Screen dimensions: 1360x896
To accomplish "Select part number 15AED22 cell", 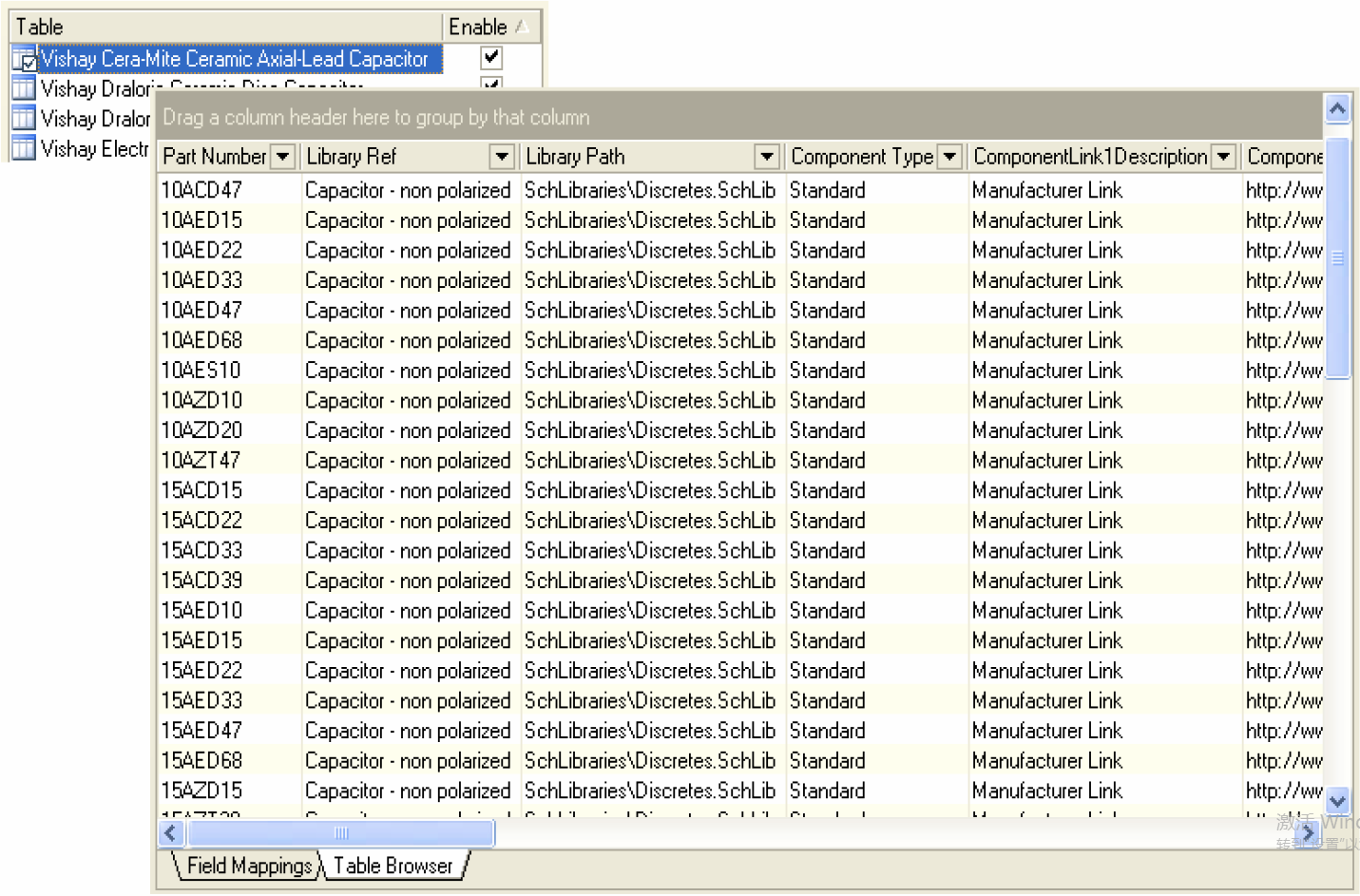I will [229, 670].
